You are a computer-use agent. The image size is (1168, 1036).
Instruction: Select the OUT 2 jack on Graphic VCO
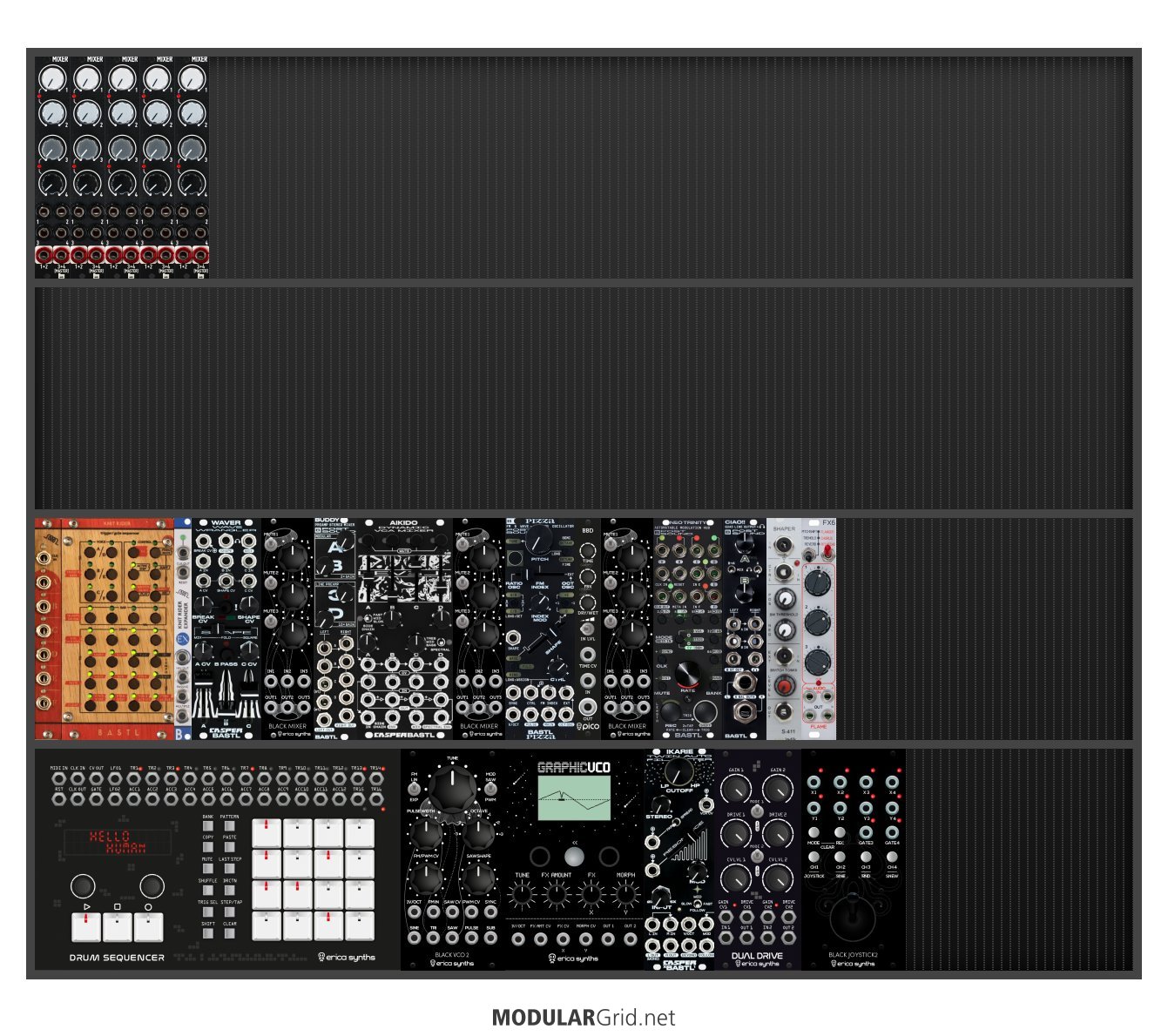(630, 938)
